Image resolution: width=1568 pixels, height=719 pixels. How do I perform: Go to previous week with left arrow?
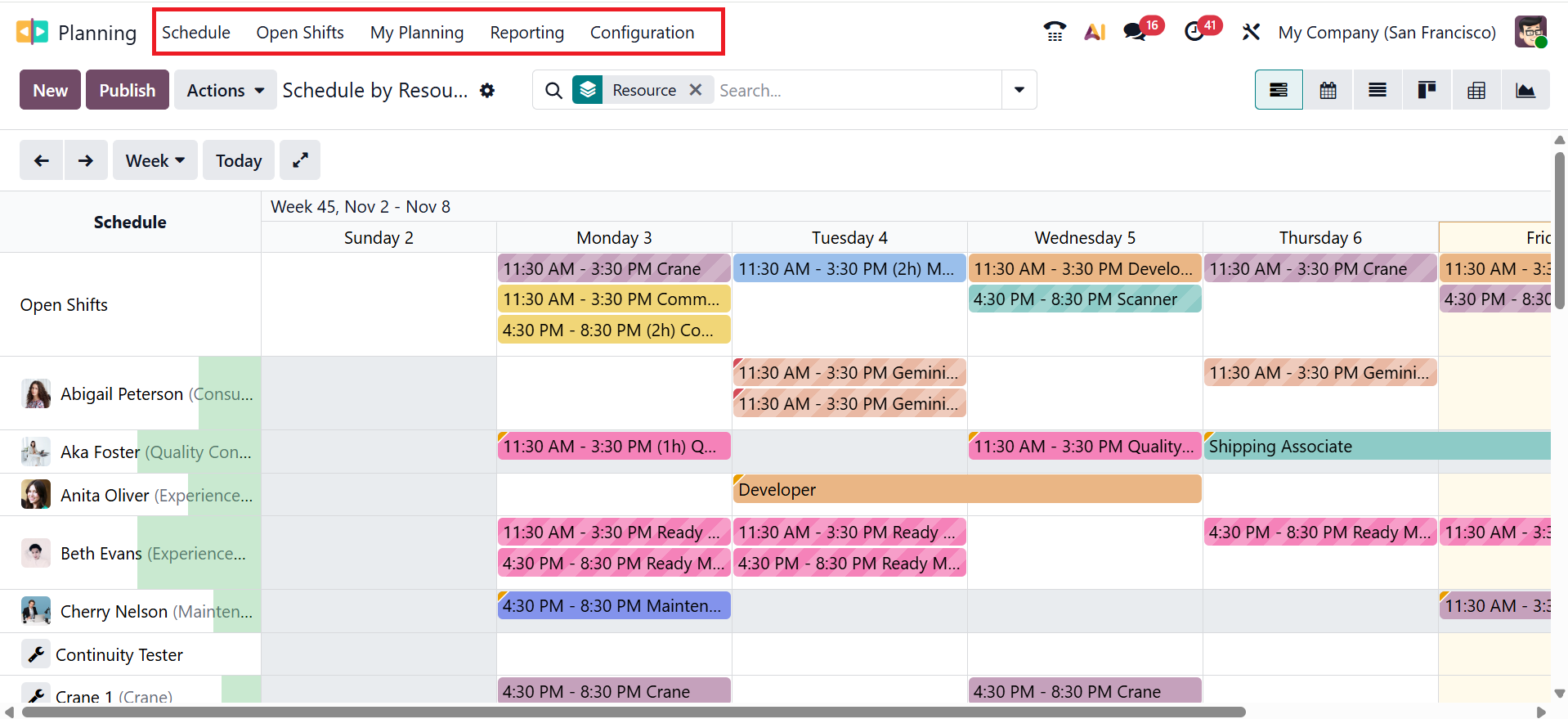pos(42,160)
